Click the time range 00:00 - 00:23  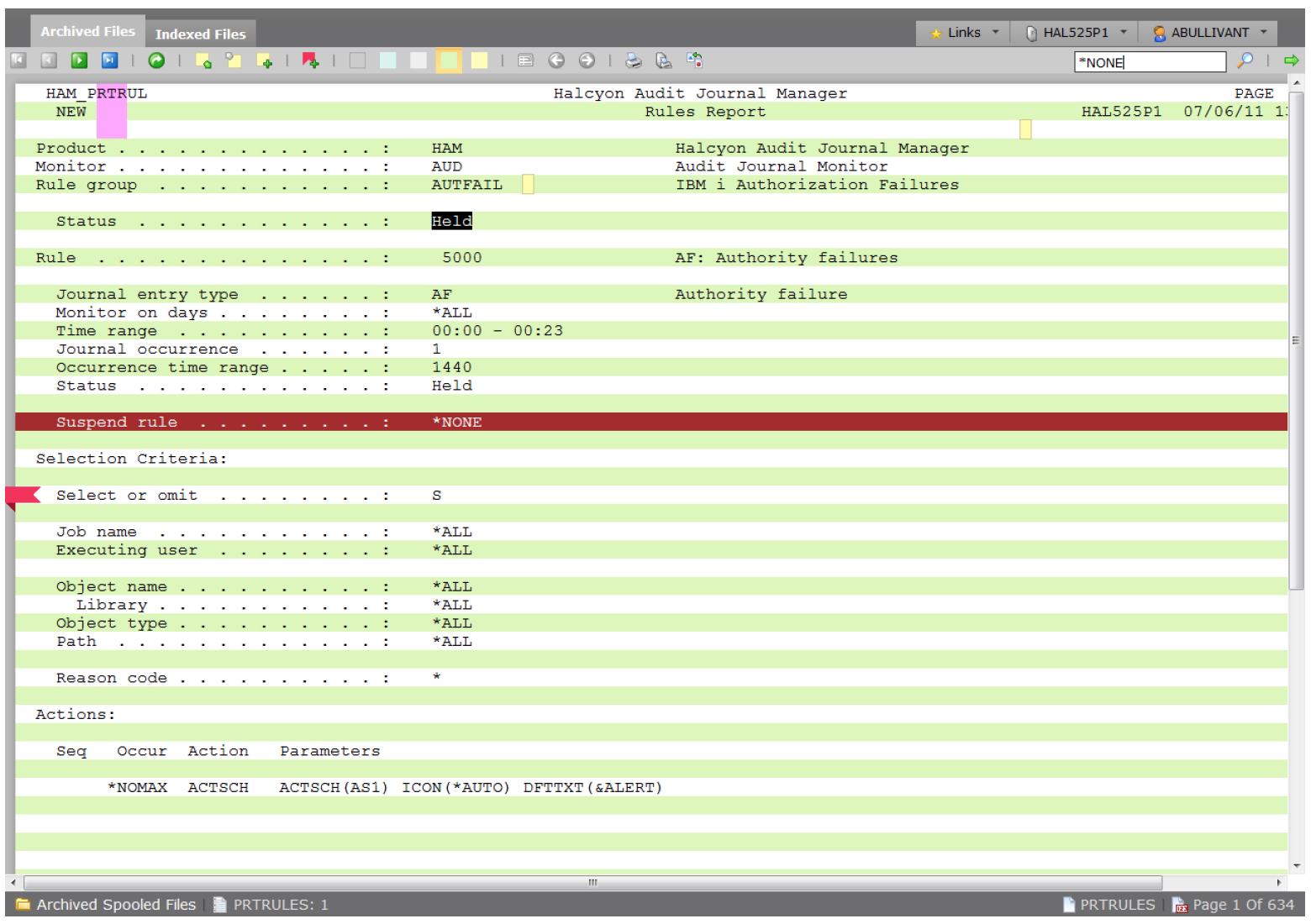pos(498,331)
